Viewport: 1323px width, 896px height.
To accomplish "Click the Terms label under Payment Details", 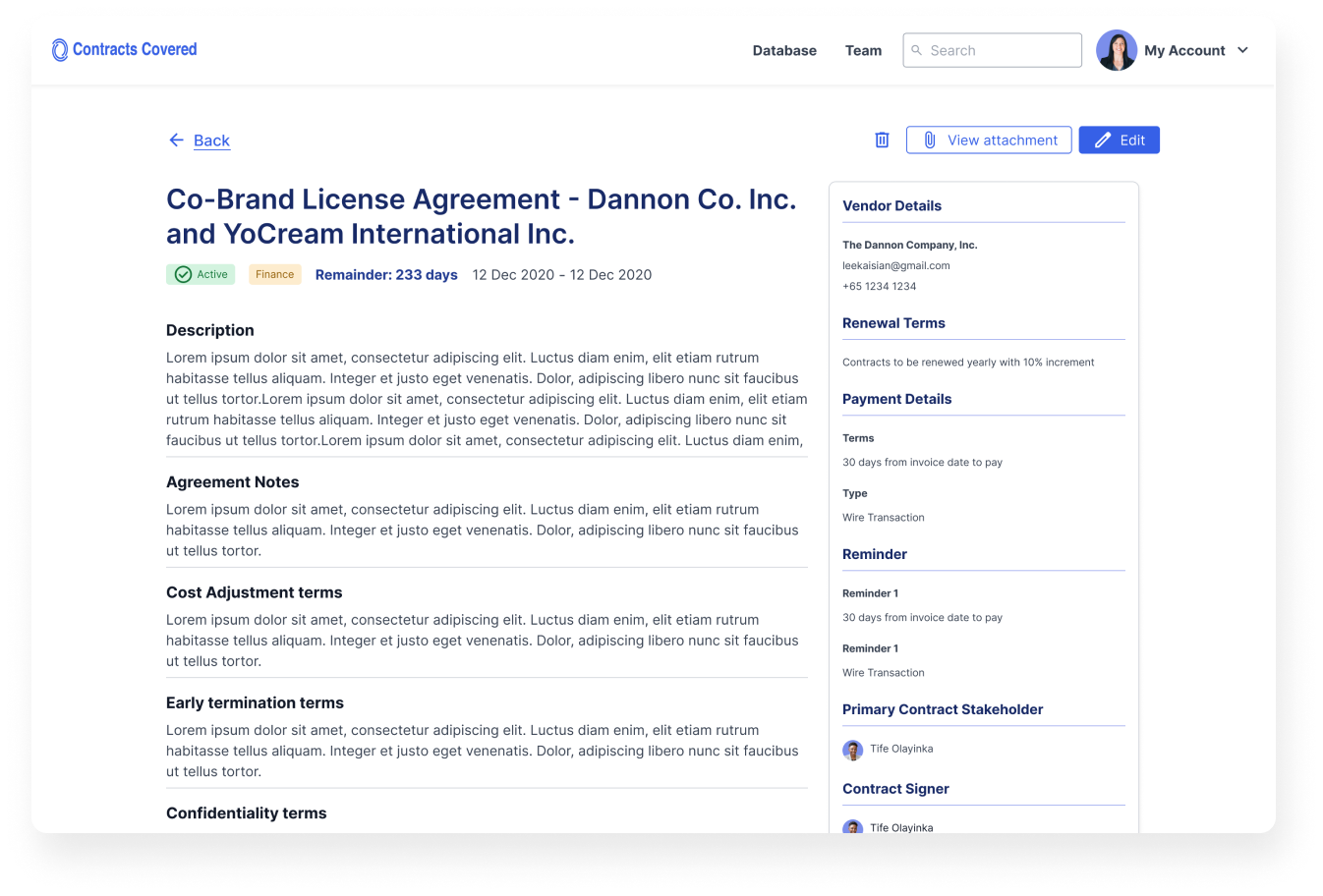I will [x=858, y=438].
